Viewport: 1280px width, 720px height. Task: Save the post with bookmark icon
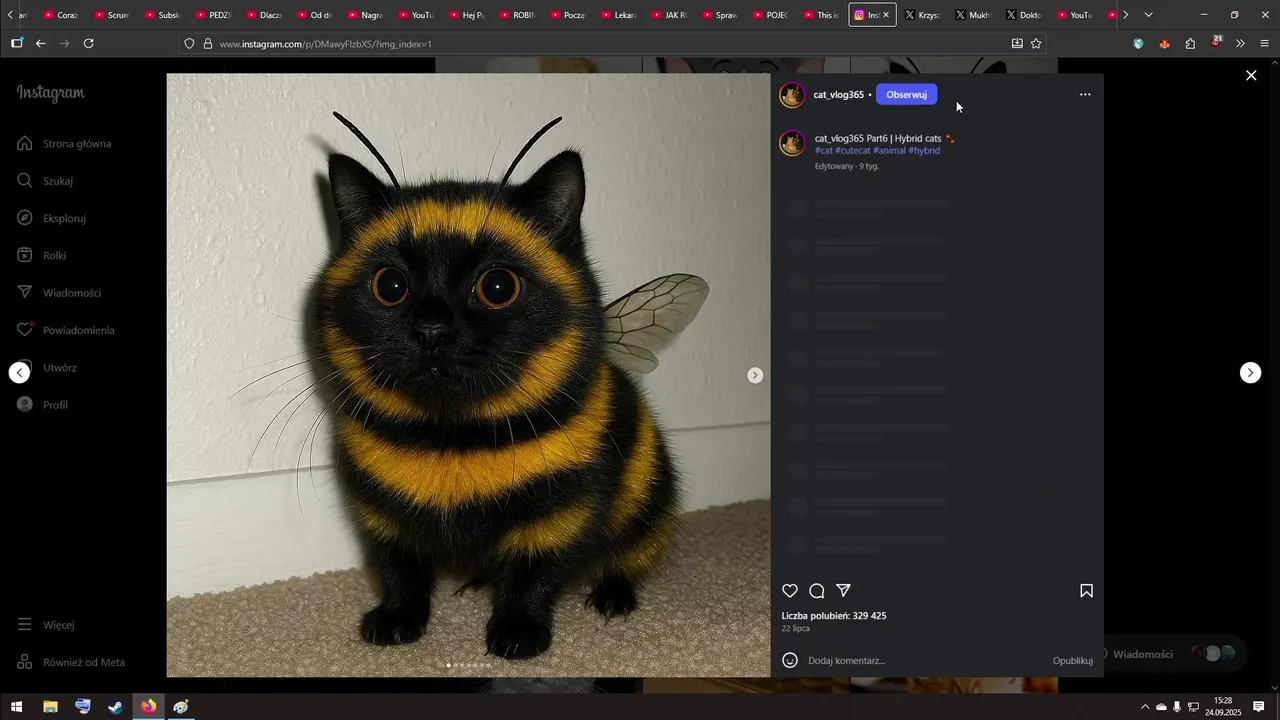[1086, 591]
